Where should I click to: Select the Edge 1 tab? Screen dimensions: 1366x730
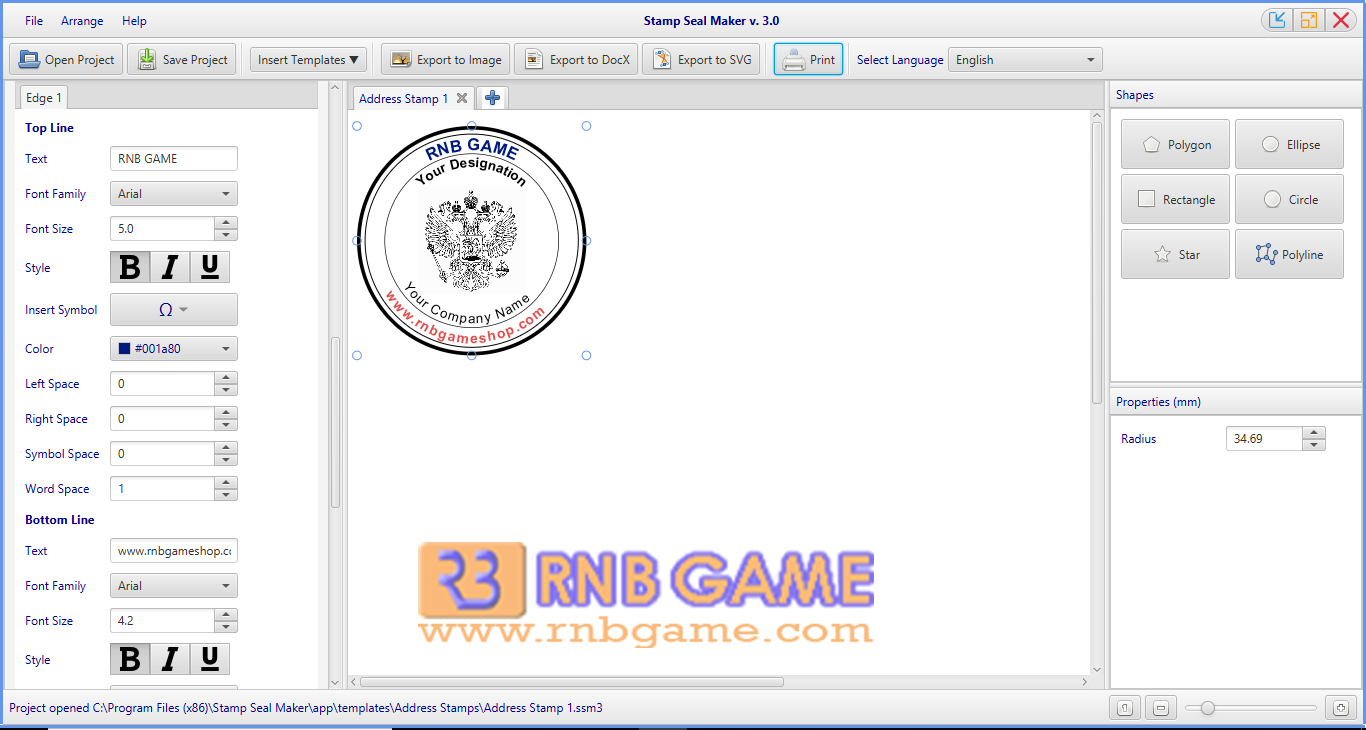tap(44, 97)
